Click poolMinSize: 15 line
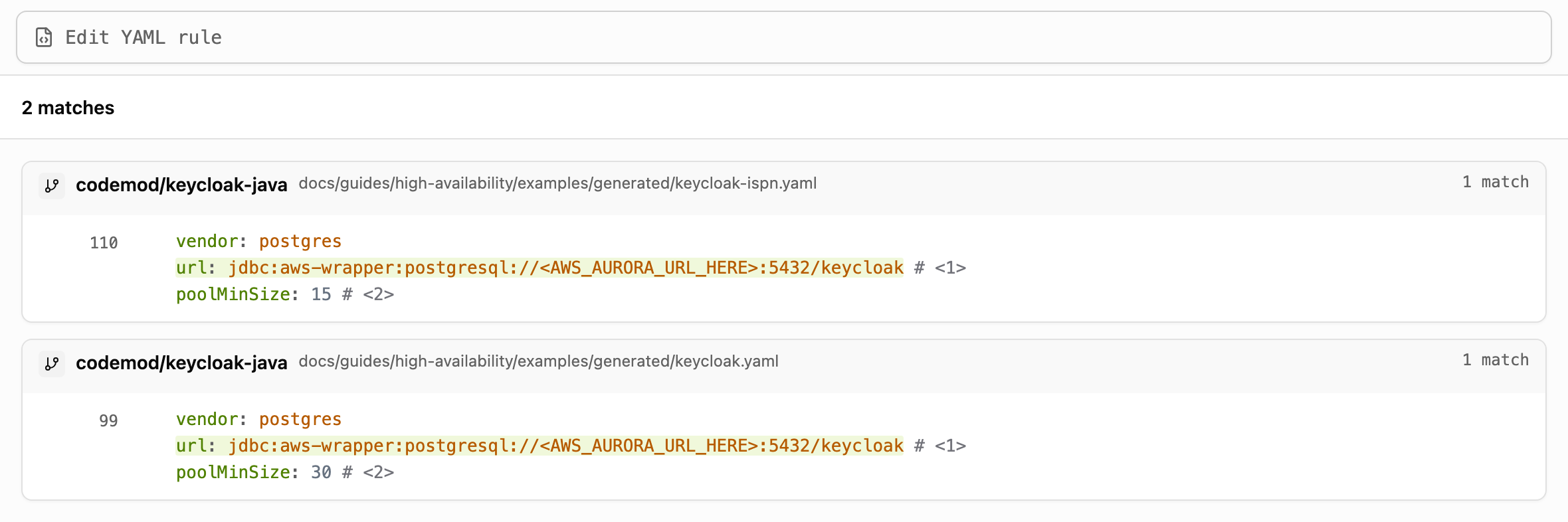The height and width of the screenshot is (522, 1568). 285,294
